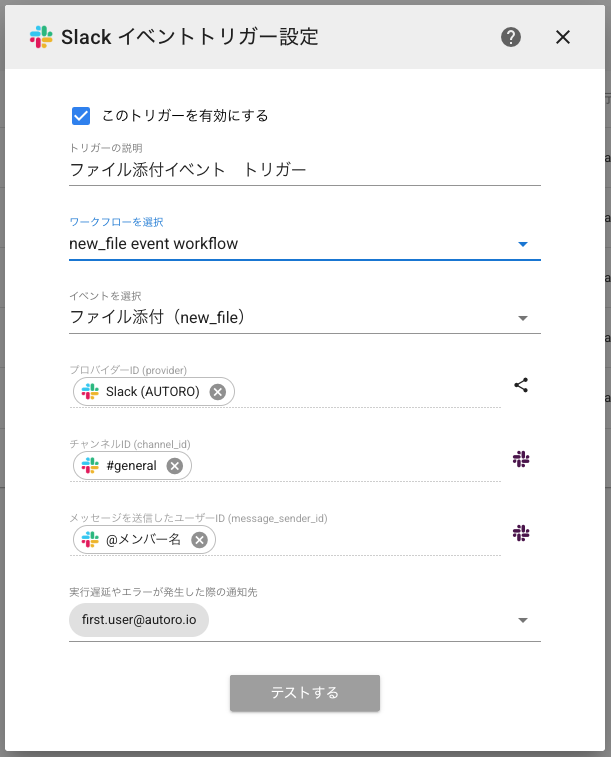Image resolution: width=611 pixels, height=757 pixels.
Task: Expand the notification recipient dropdown arrow
Action: [522, 620]
